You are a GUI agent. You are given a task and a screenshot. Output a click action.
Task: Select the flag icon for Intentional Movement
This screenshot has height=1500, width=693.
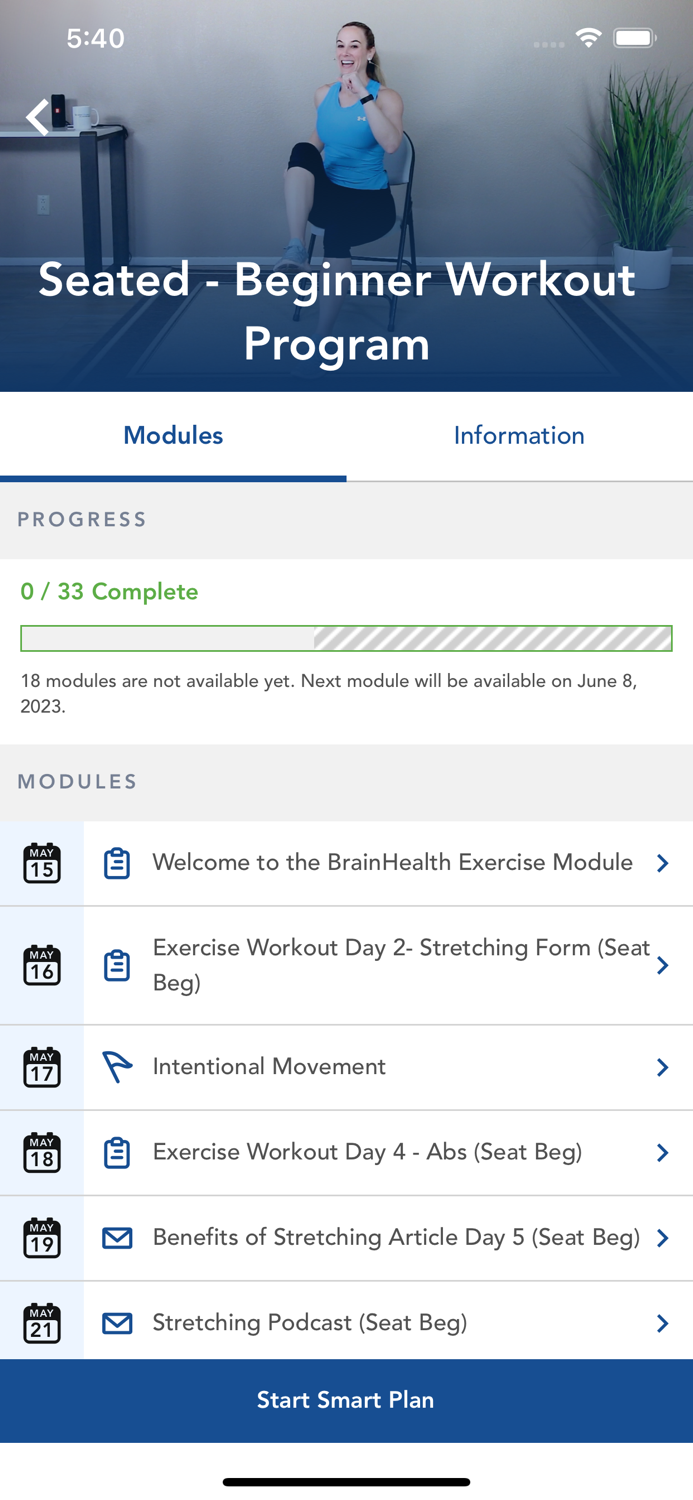(117, 1067)
